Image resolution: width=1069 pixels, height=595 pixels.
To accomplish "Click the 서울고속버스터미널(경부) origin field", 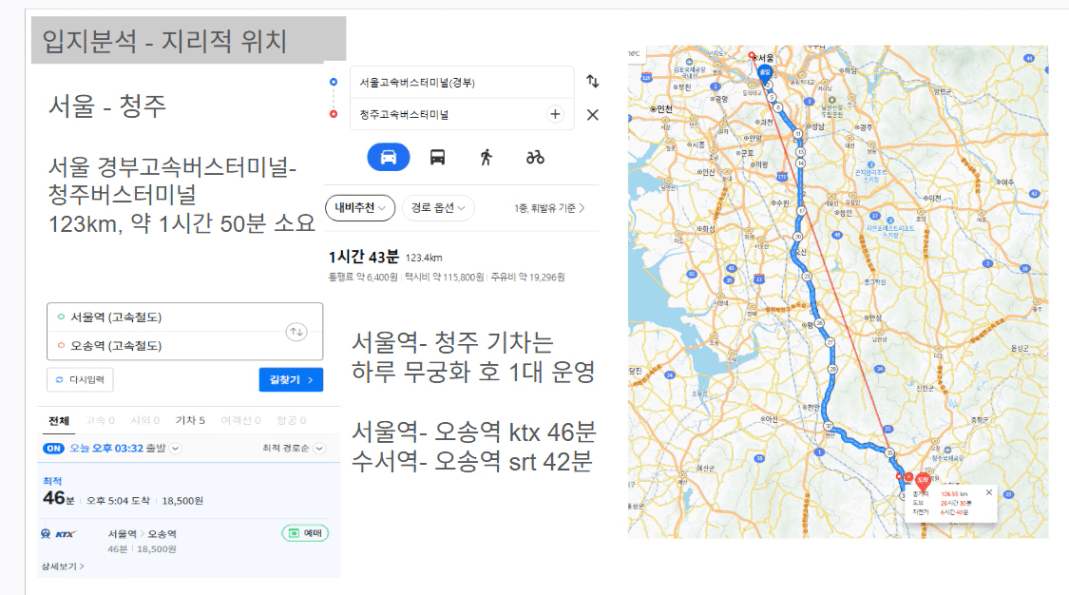I will [462, 82].
